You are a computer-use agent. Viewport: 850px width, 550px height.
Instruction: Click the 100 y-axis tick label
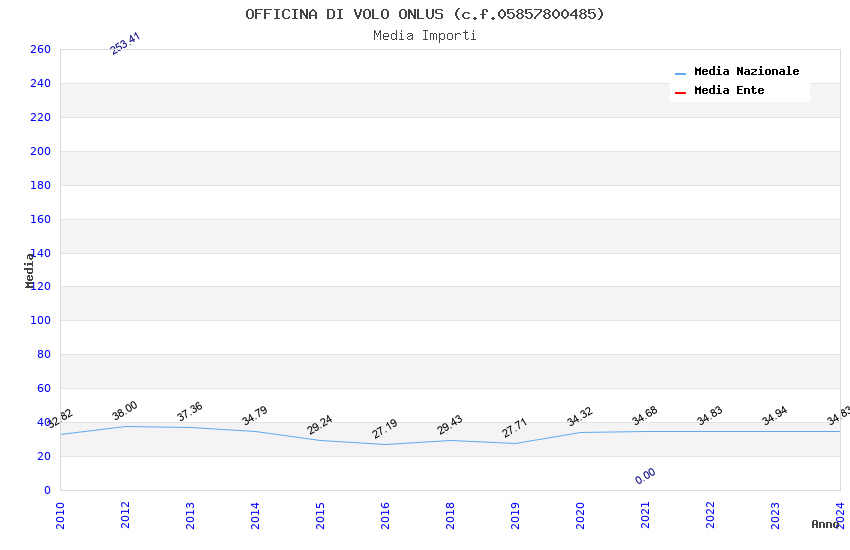click(41, 320)
